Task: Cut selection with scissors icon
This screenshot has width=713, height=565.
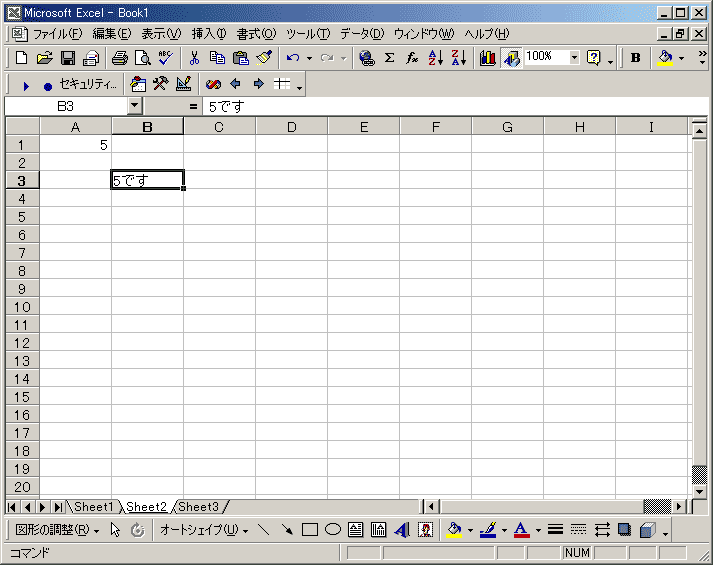Action: pos(194,58)
